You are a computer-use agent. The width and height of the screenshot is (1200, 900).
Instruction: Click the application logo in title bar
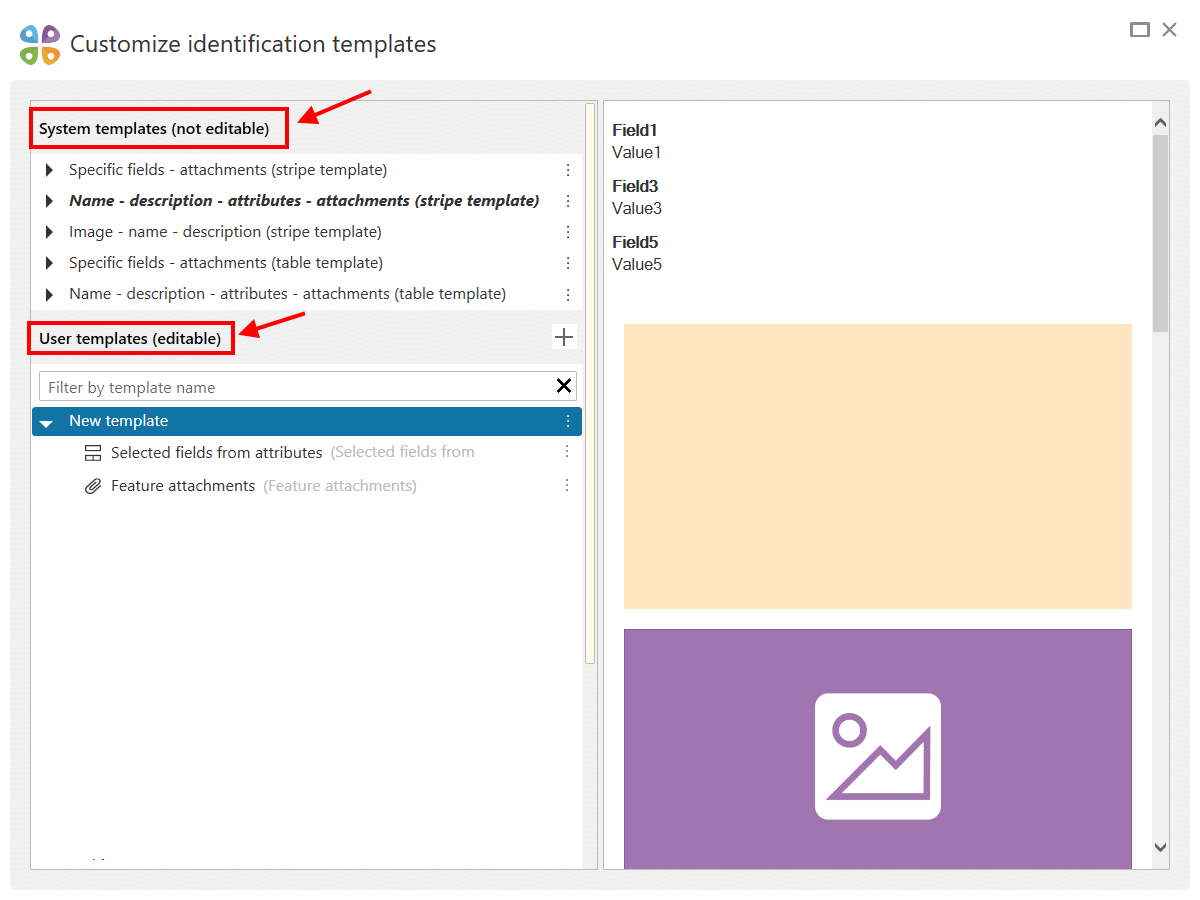tap(40, 45)
